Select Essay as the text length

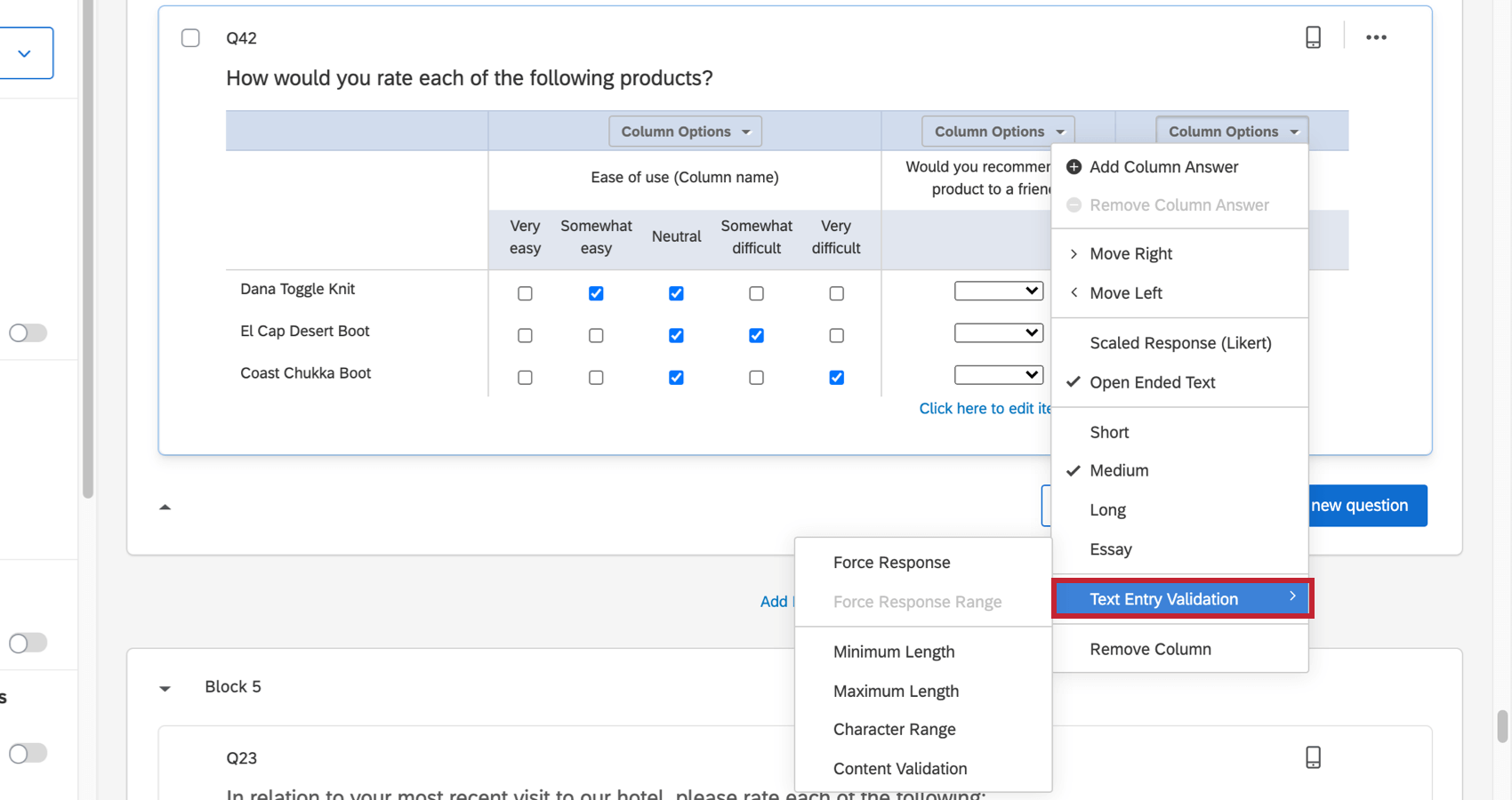[1110, 548]
